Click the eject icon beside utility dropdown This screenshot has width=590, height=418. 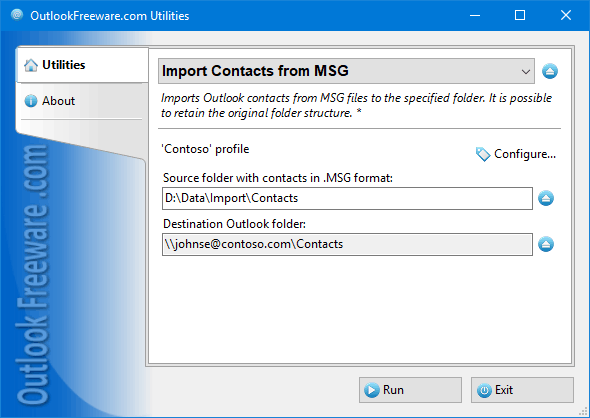coord(550,71)
